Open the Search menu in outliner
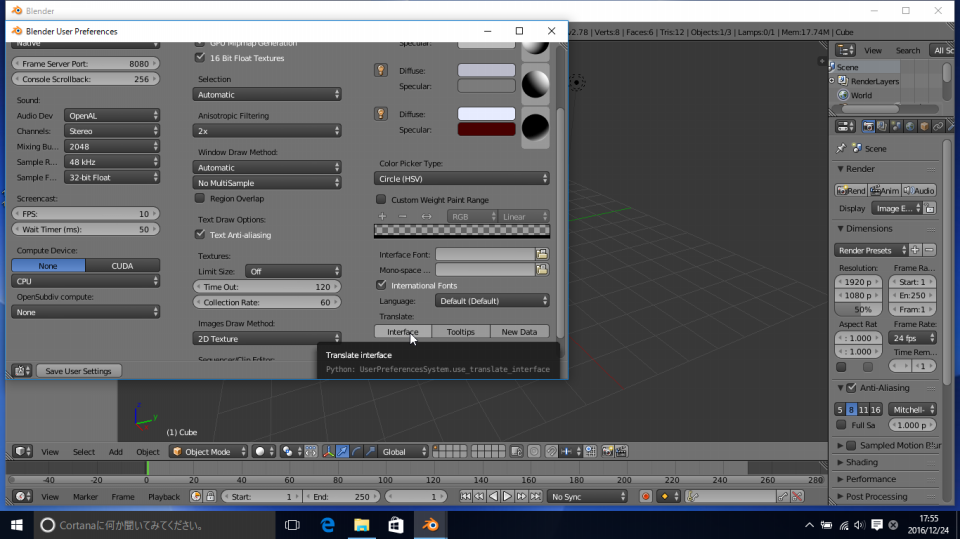This screenshot has height=539, width=960. tap(907, 50)
